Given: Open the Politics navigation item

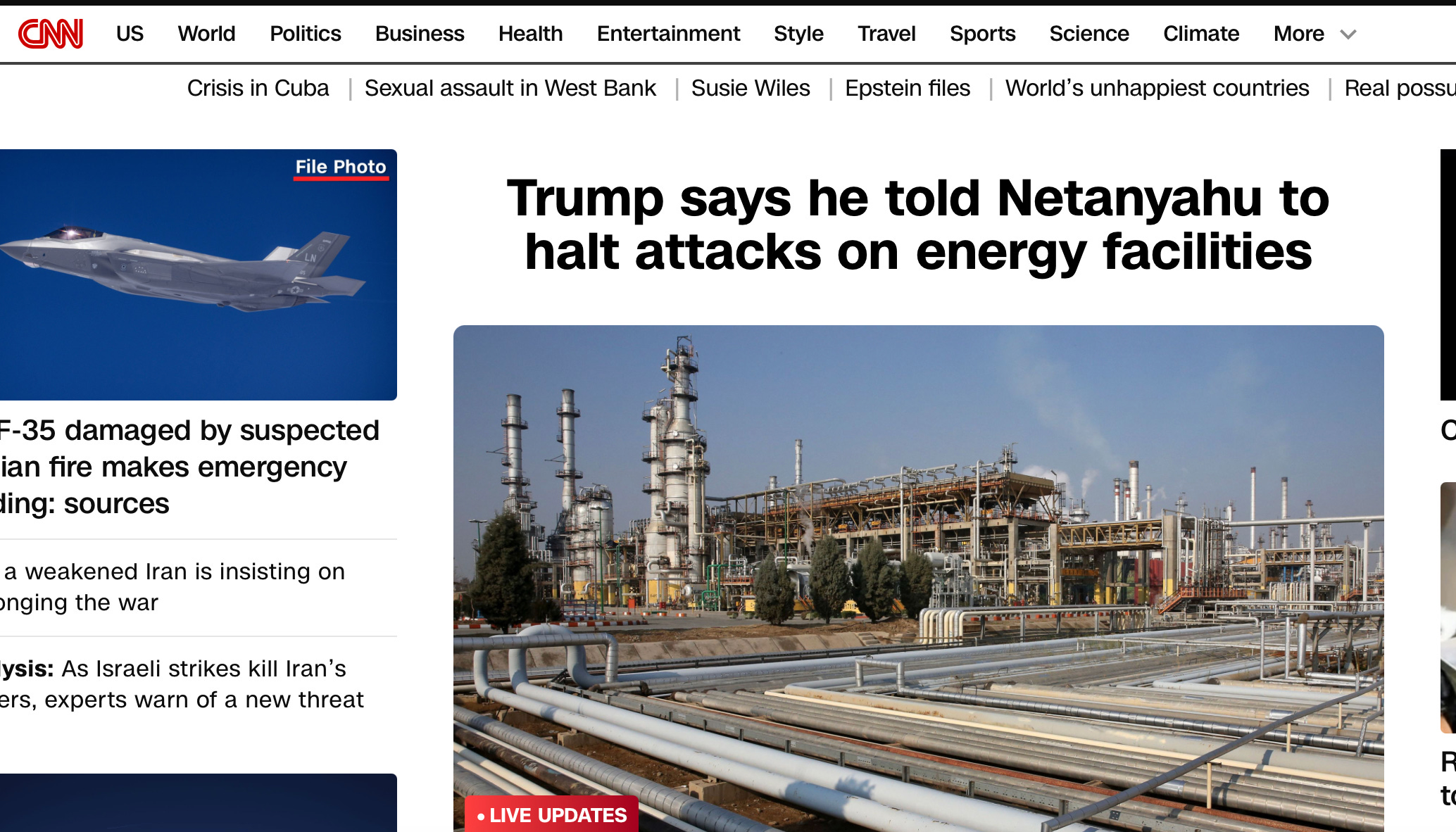Looking at the screenshot, I should pos(306,34).
